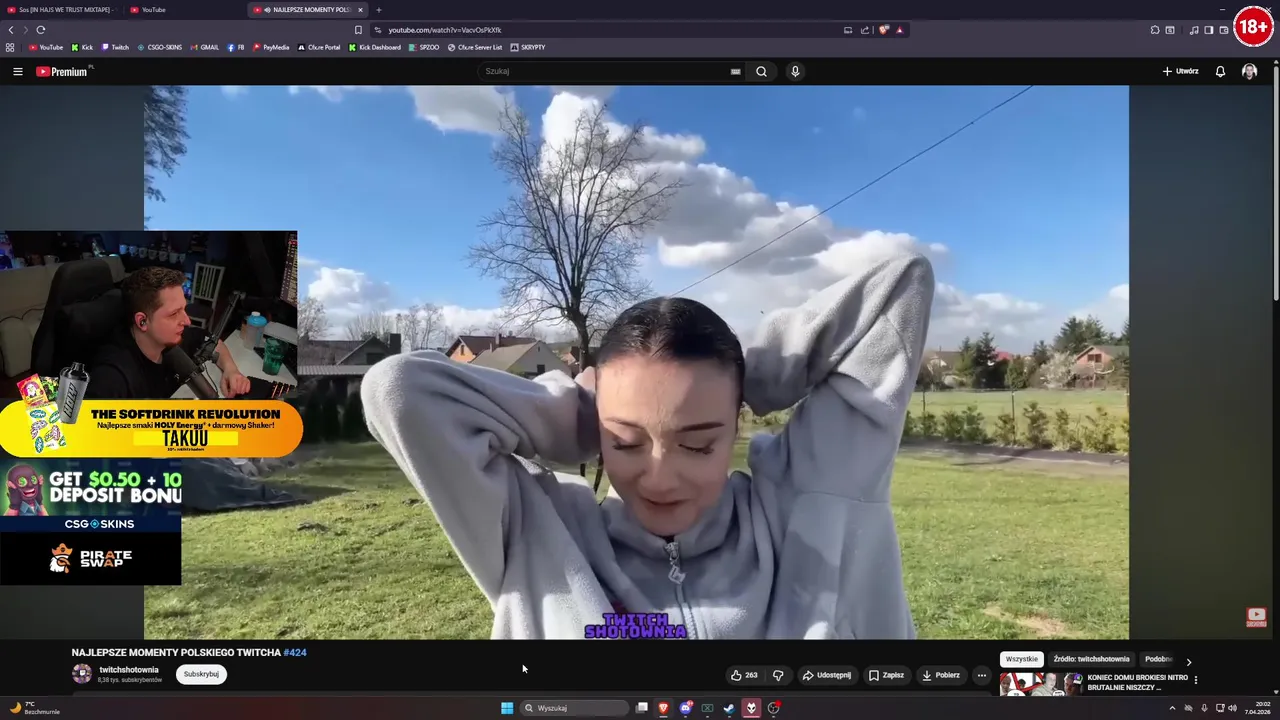Open the SPZOO bookmark

(424, 47)
